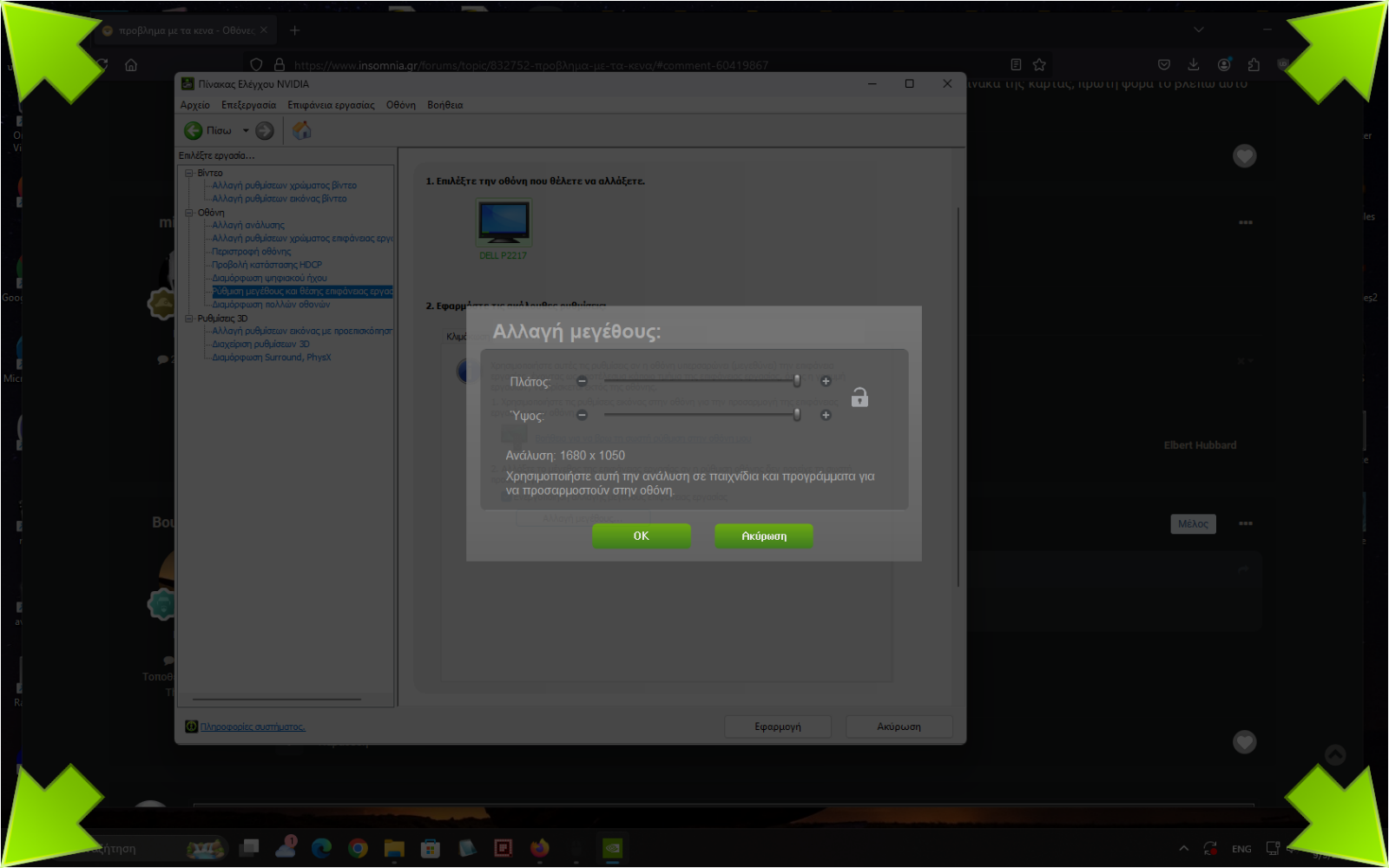Open the Πίσω history dropdown arrow
Screen dimensions: 1389x868
point(246,130)
